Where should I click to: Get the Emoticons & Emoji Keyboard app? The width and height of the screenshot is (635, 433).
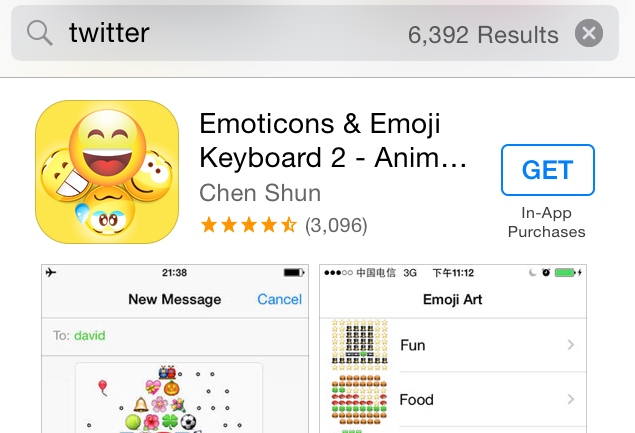pos(548,170)
